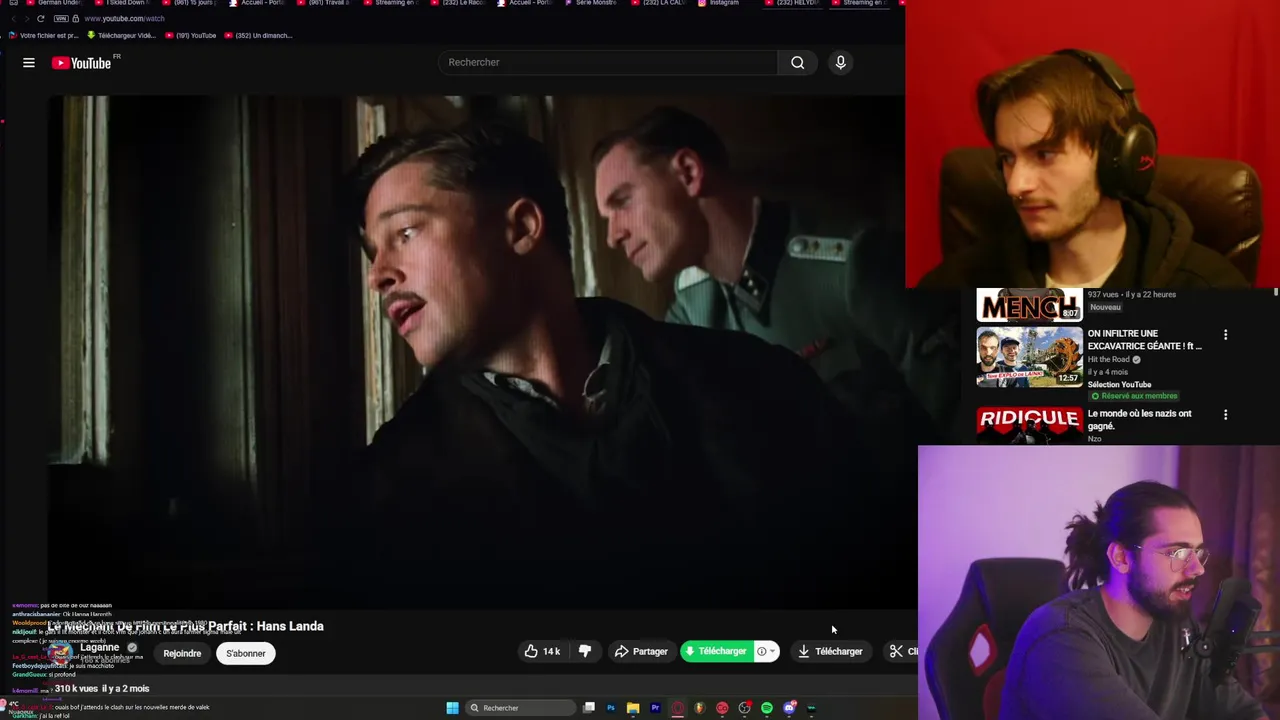Click the www.youtube.com/watch address bar
The width and height of the screenshot is (1280, 720).
point(124,18)
